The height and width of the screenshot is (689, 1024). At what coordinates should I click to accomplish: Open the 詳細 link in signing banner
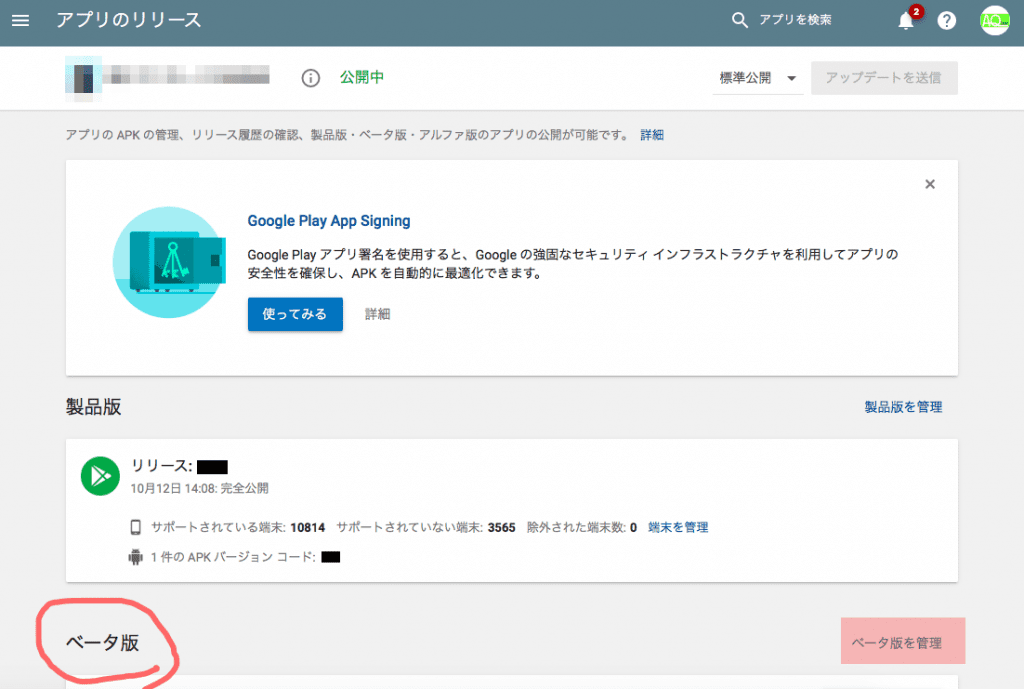[377, 314]
